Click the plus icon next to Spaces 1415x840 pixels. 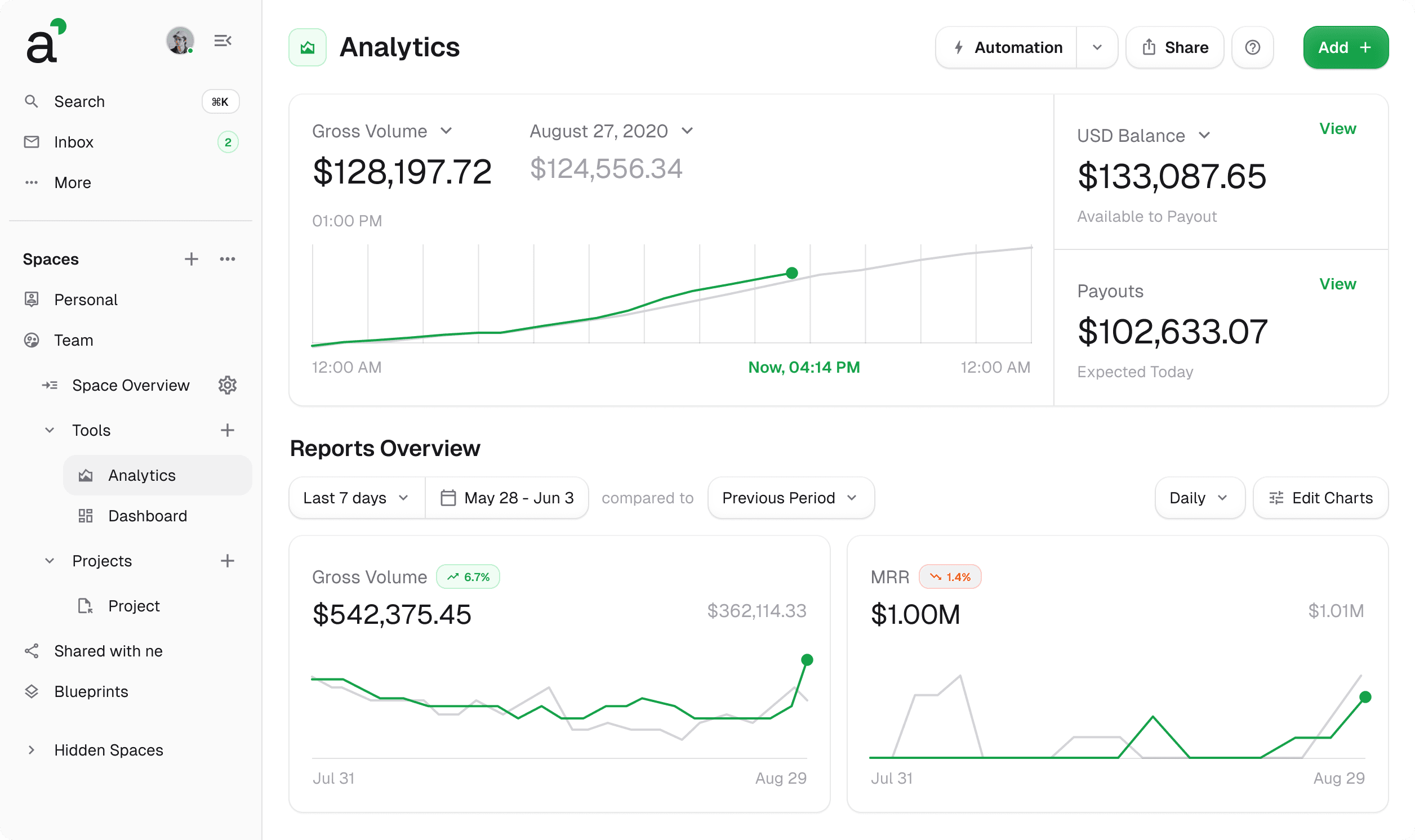coord(192,259)
